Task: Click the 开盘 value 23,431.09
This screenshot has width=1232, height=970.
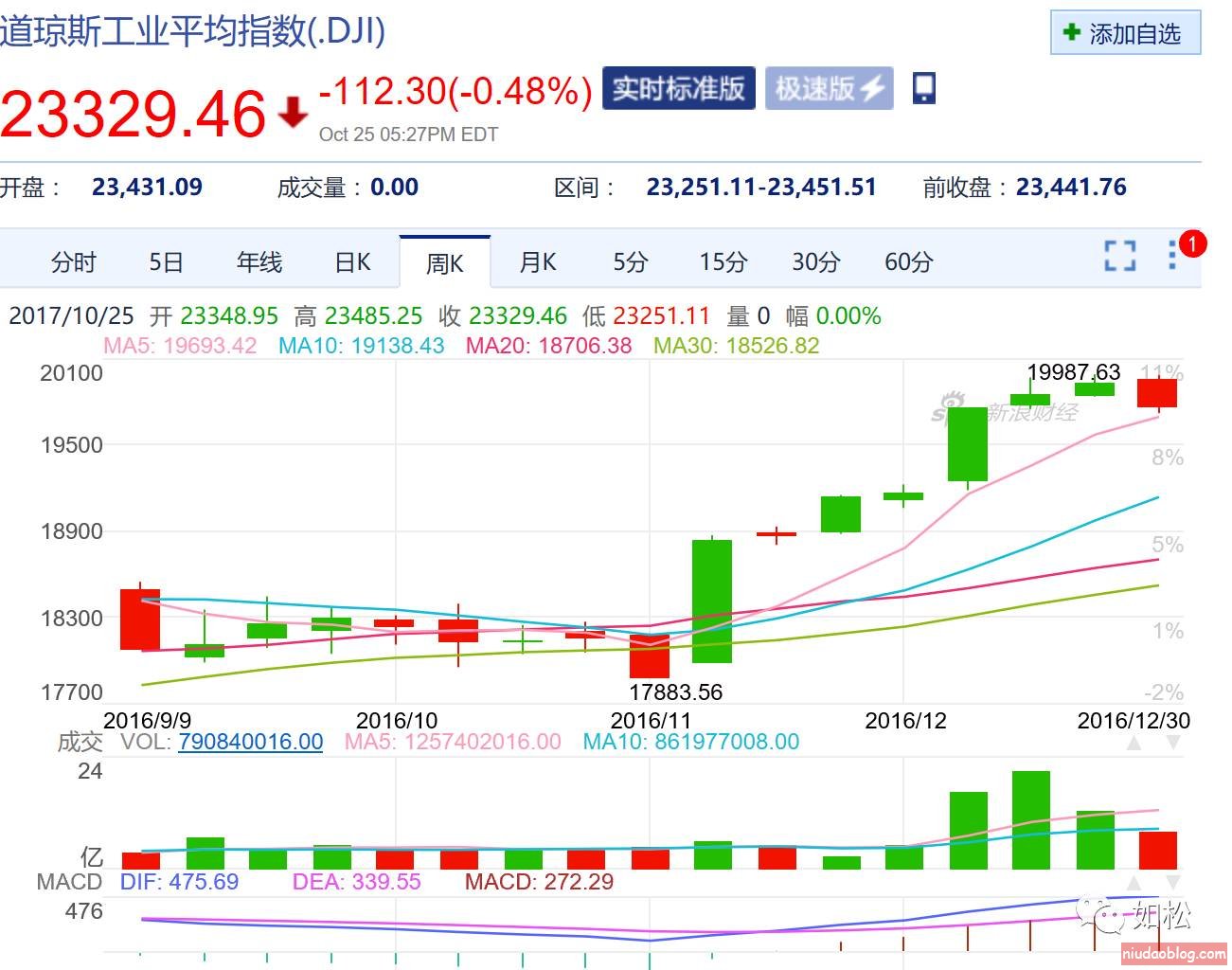Action: (147, 187)
